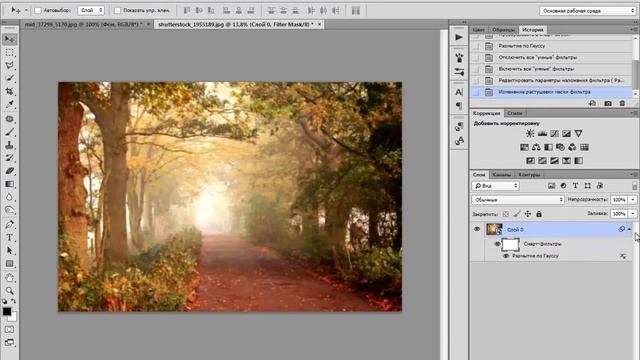The height and width of the screenshot is (360, 640).
Task: Open opacity slider dropdown arrow
Action: tap(633, 200)
